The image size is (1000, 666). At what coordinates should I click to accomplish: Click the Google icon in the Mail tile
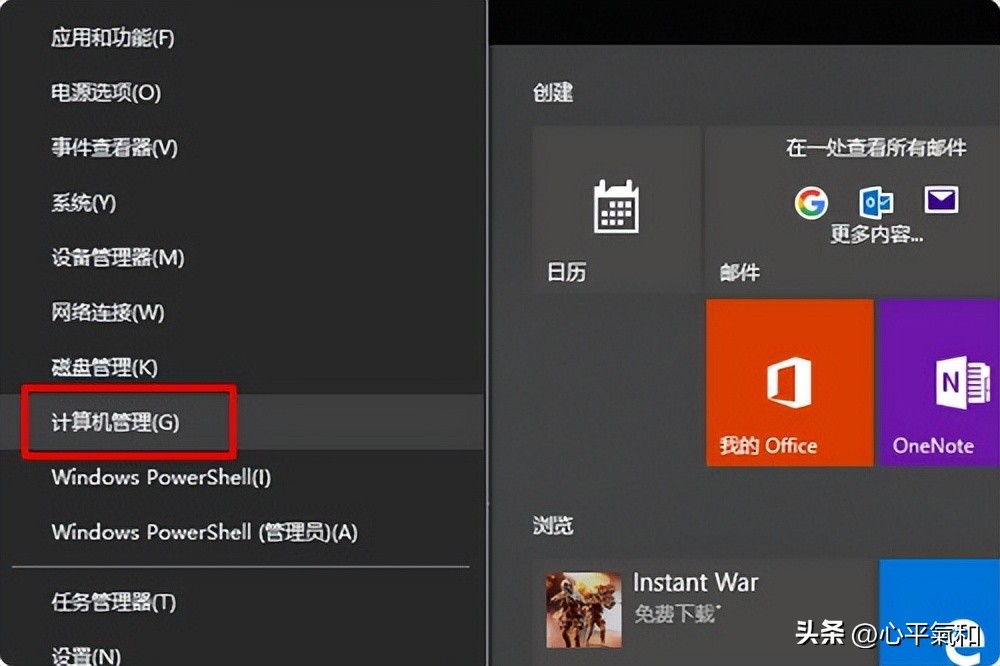point(812,202)
